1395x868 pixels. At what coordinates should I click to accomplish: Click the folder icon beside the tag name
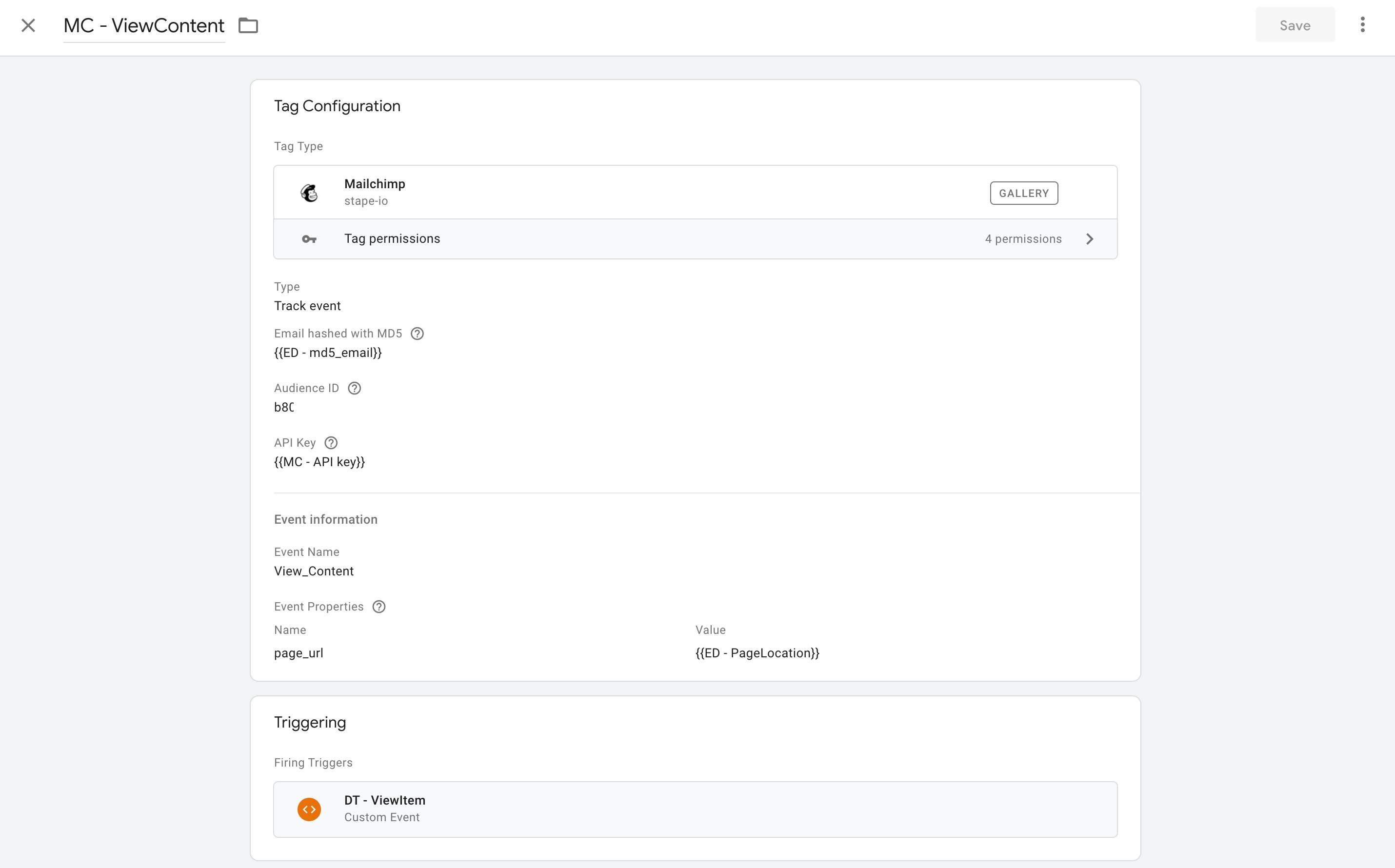248,25
